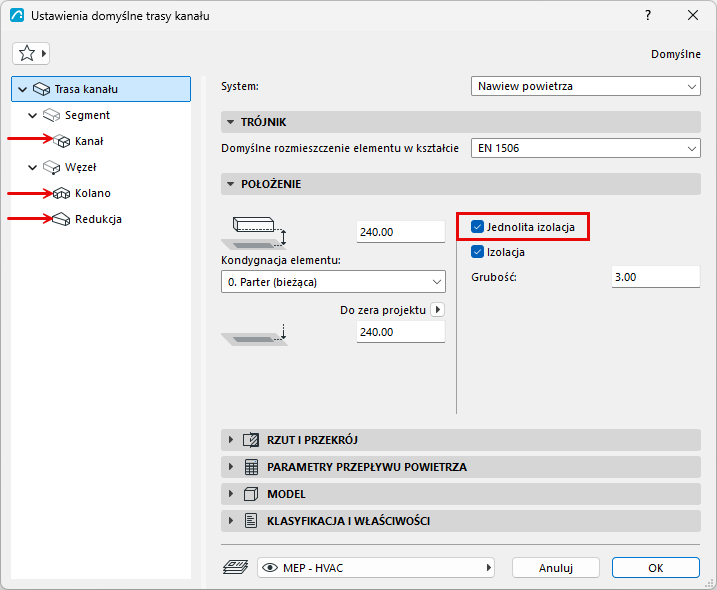The width and height of the screenshot is (717, 590).
Task: Open the System dropdown Nawiew powietrza
Action: tap(586, 86)
